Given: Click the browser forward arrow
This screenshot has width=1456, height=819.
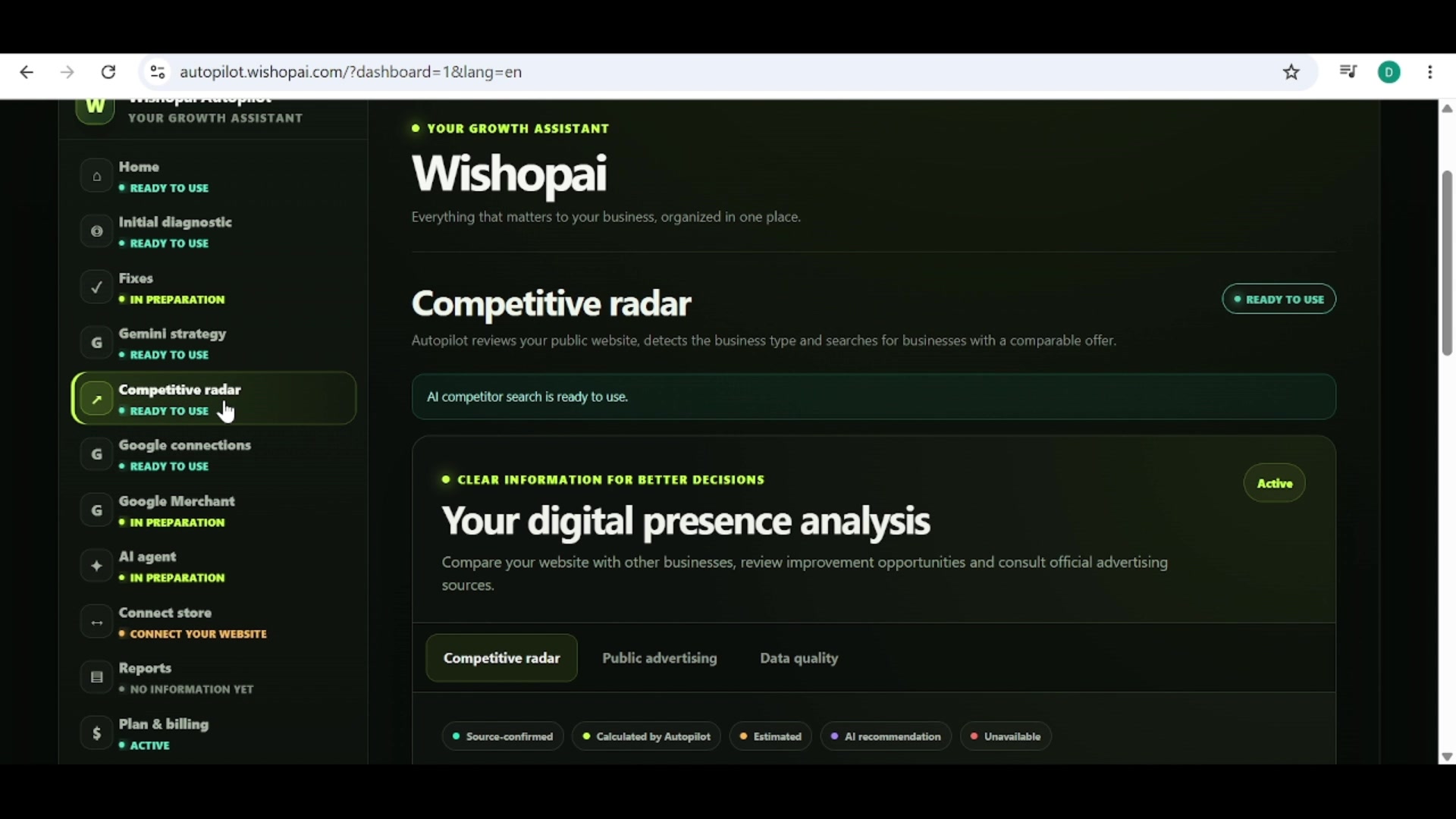Looking at the screenshot, I should (x=67, y=72).
